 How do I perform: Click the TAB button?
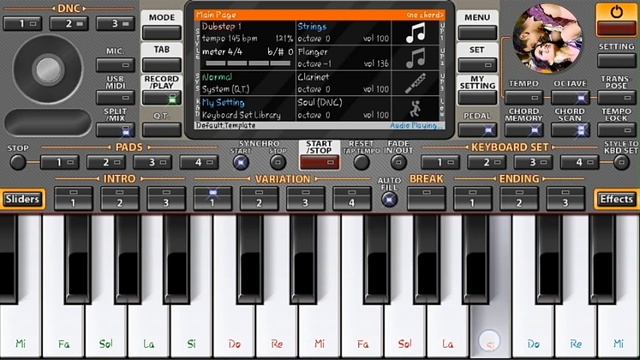(162, 64)
